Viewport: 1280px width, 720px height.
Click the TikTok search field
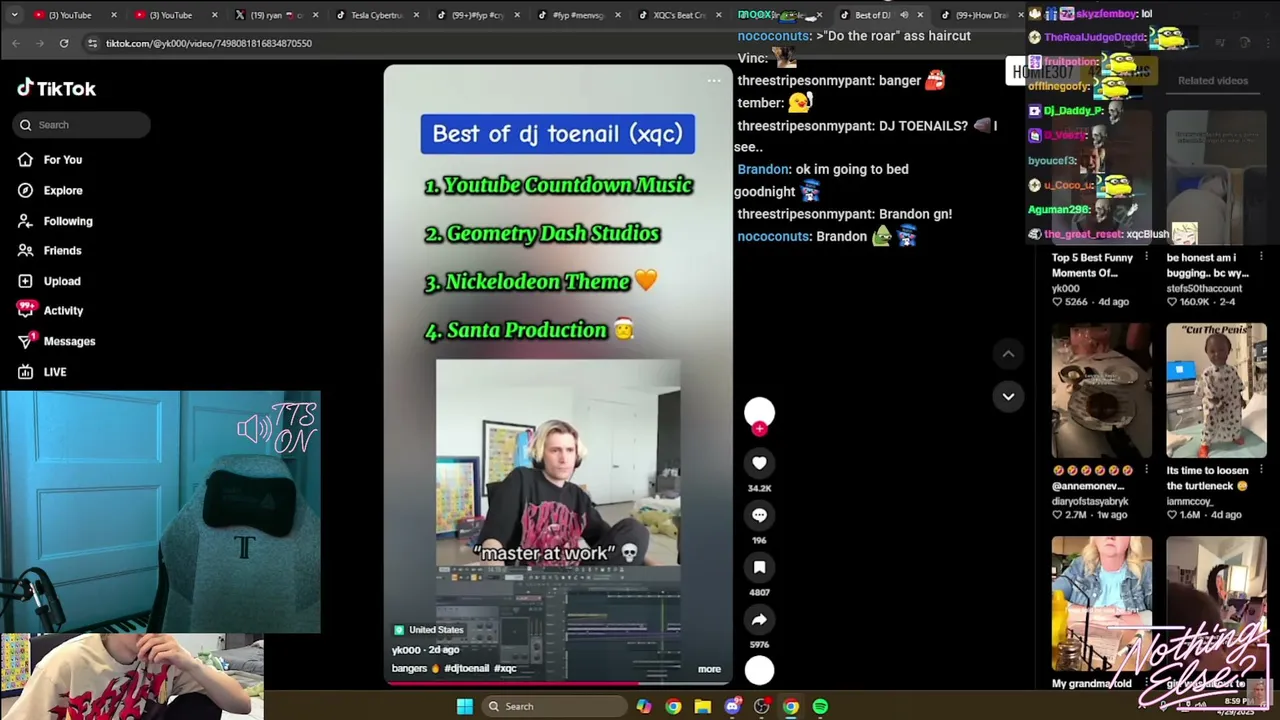[83, 125]
